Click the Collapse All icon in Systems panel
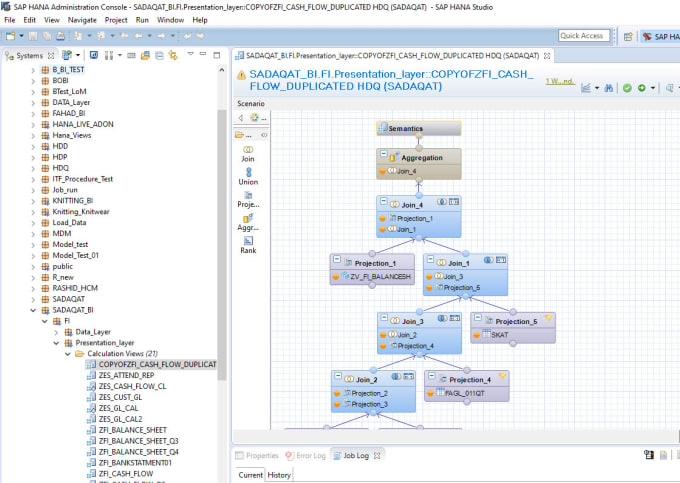This screenshot has width=680, height=483. (160, 55)
